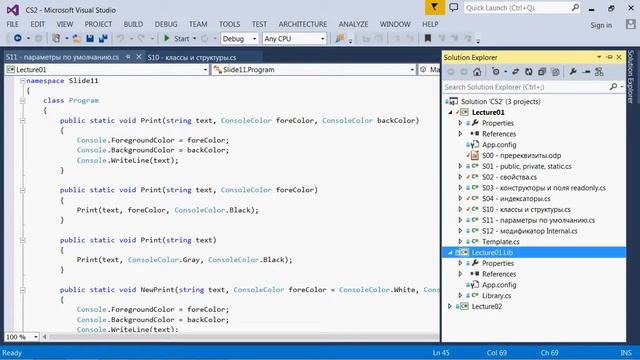Select the S12 Internal.cs file
The image size is (640, 360).
(530, 231)
